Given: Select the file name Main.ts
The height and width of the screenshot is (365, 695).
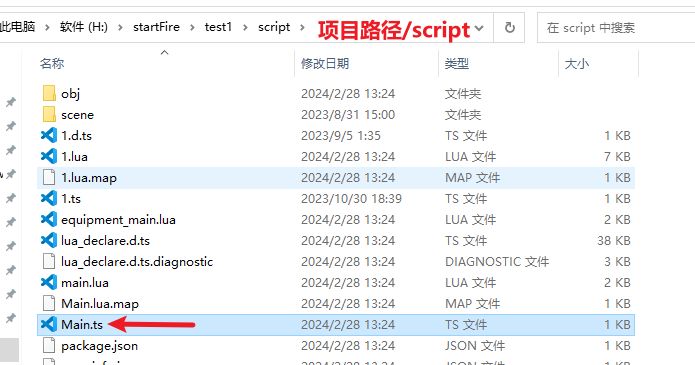Looking at the screenshot, I should click(x=82, y=325).
